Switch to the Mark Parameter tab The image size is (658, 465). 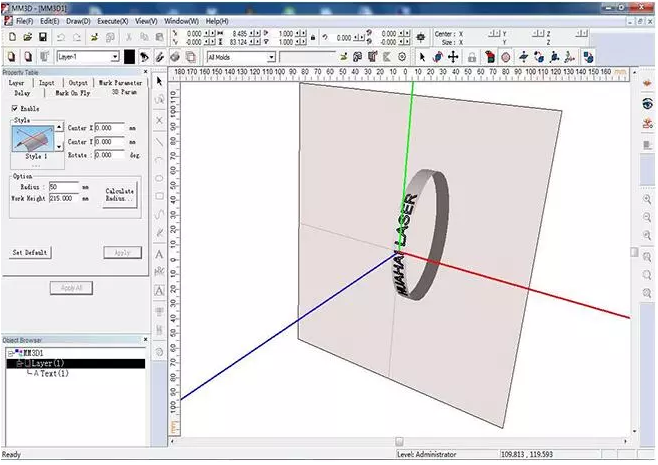click(x=120, y=83)
